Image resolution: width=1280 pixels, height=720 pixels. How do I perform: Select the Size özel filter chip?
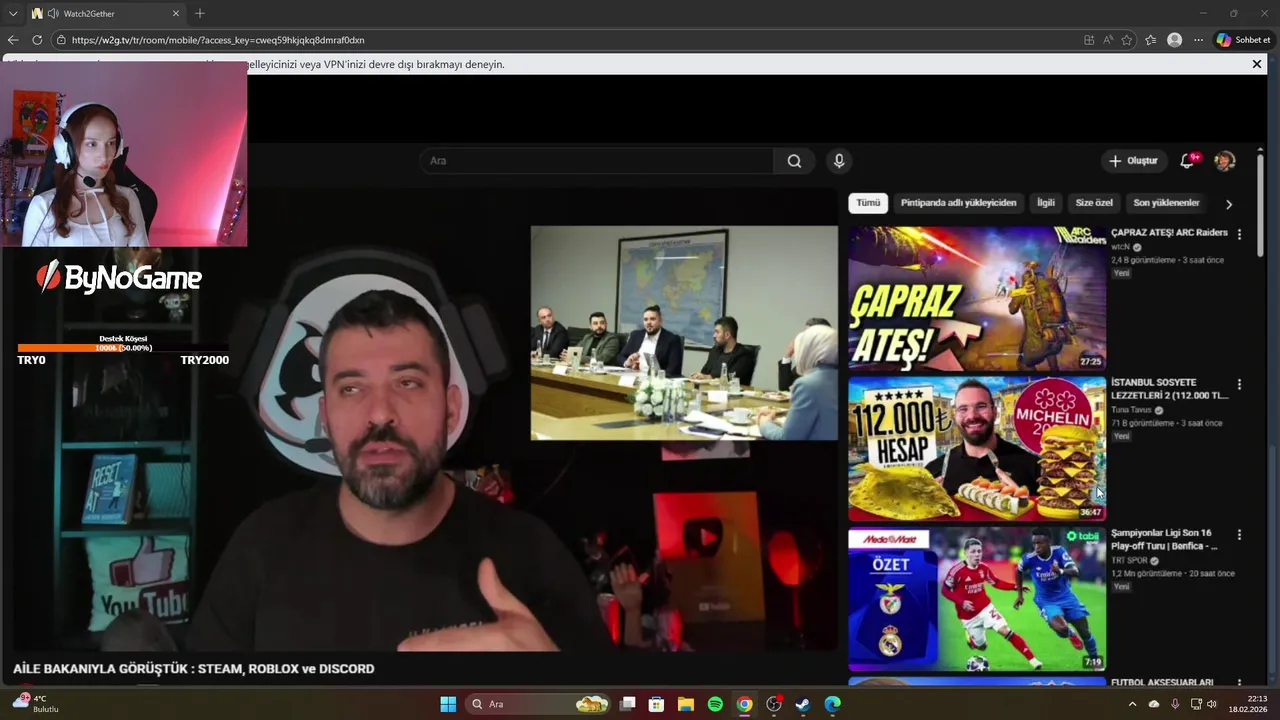1094,203
